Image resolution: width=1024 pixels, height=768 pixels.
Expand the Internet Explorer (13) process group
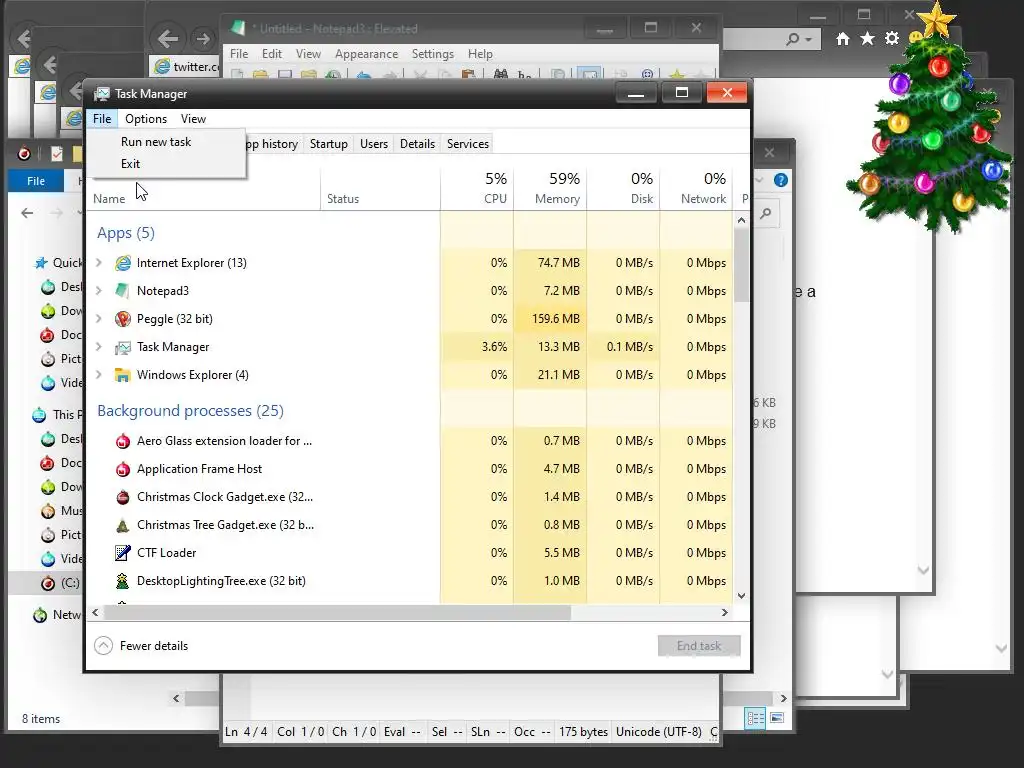coord(99,263)
